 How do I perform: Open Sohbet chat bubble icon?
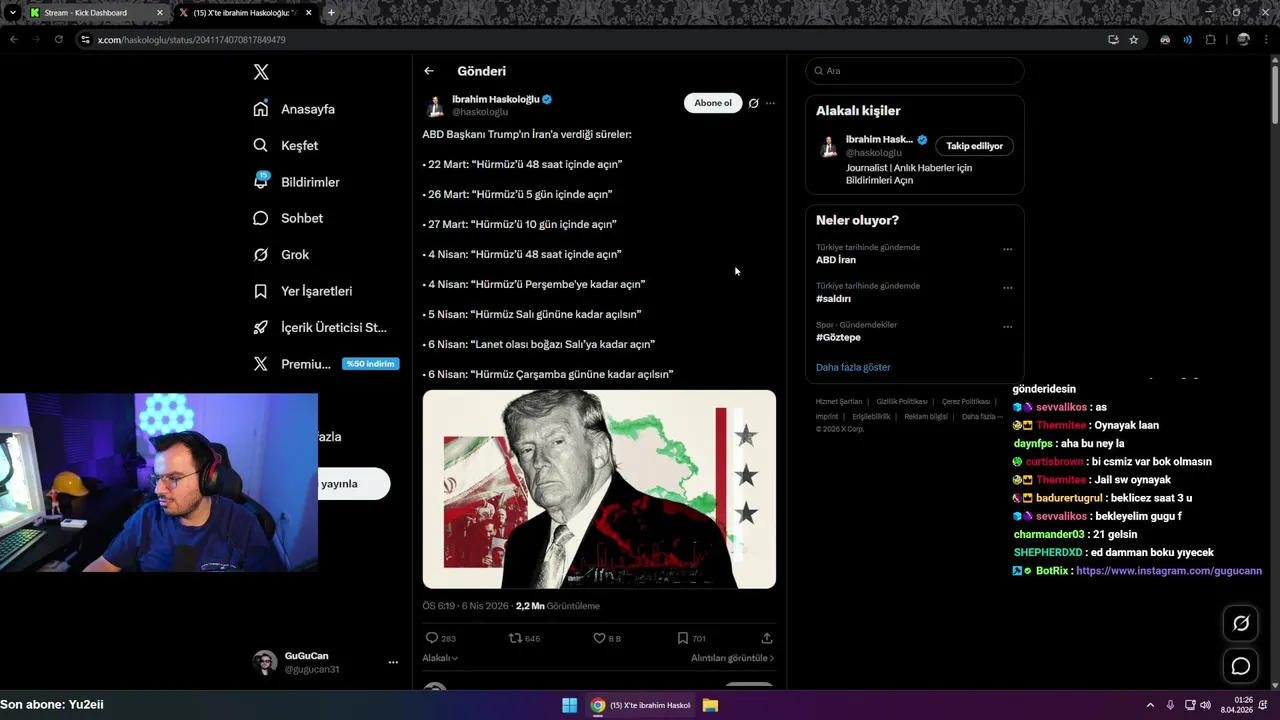(261, 218)
